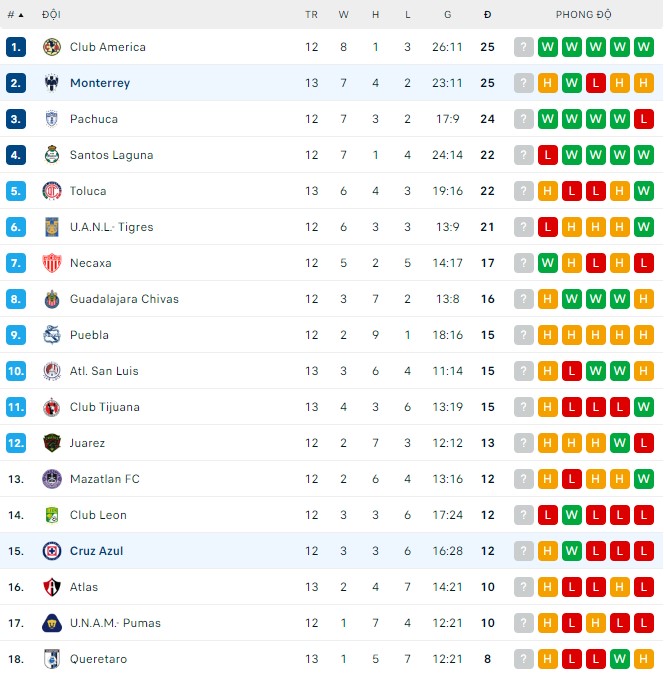Click the Necaxa club logo
This screenshot has height=676, width=664.
tap(52, 263)
